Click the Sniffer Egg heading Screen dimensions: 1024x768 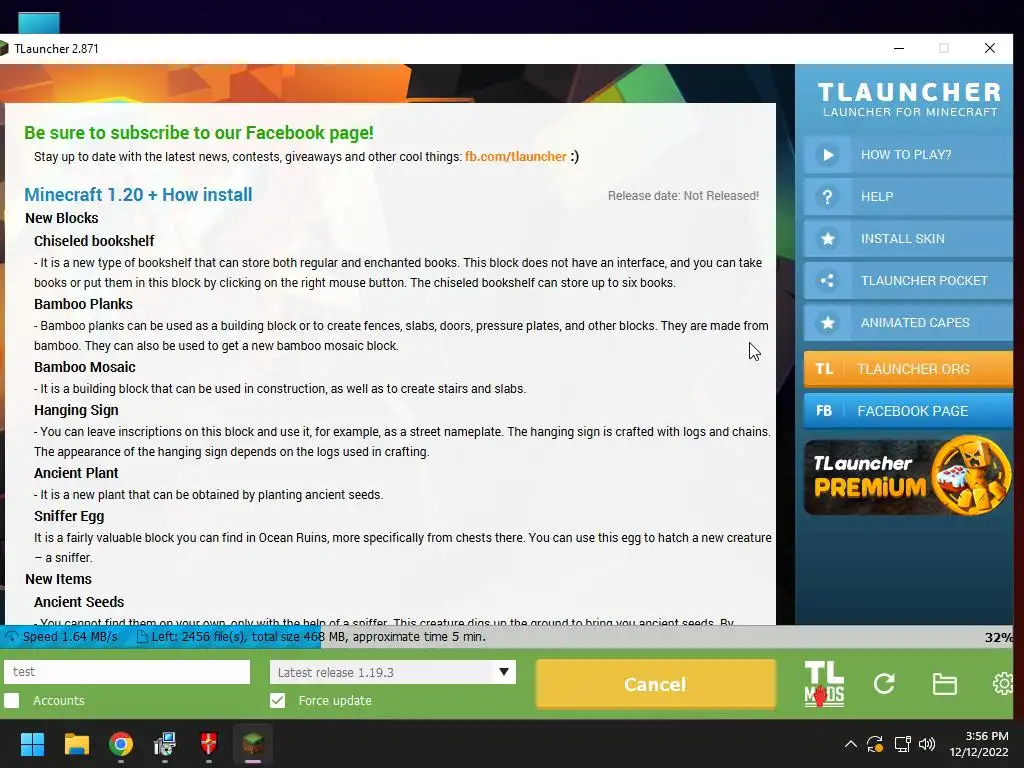coord(69,516)
